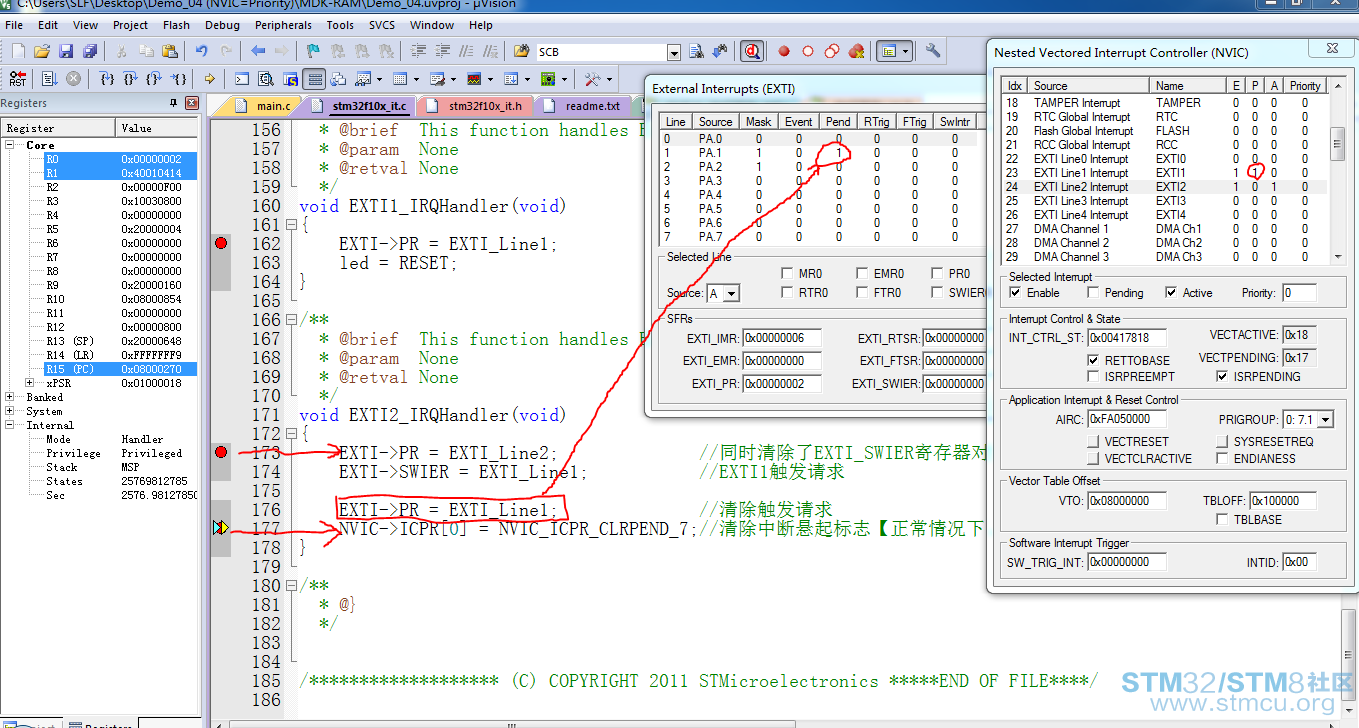This screenshot has height=728, width=1359.
Task: Pin the Registers panel with pushpin
Action: [x=174, y=103]
